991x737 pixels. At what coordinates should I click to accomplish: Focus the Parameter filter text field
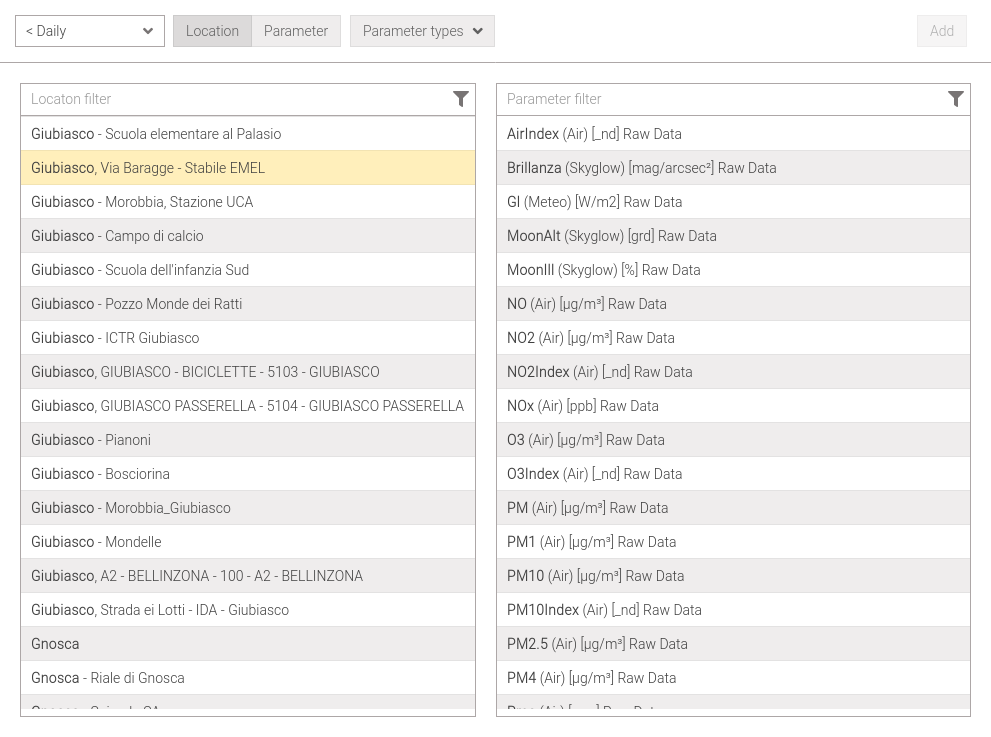[x=720, y=99]
